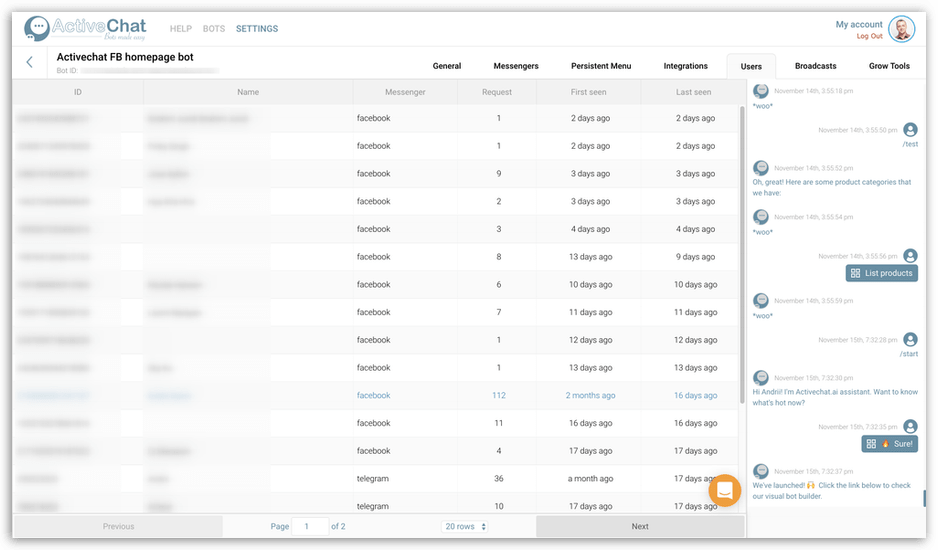Open the orange chat support widget
The width and height of the screenshot is (938, 550).
(724, 490)
